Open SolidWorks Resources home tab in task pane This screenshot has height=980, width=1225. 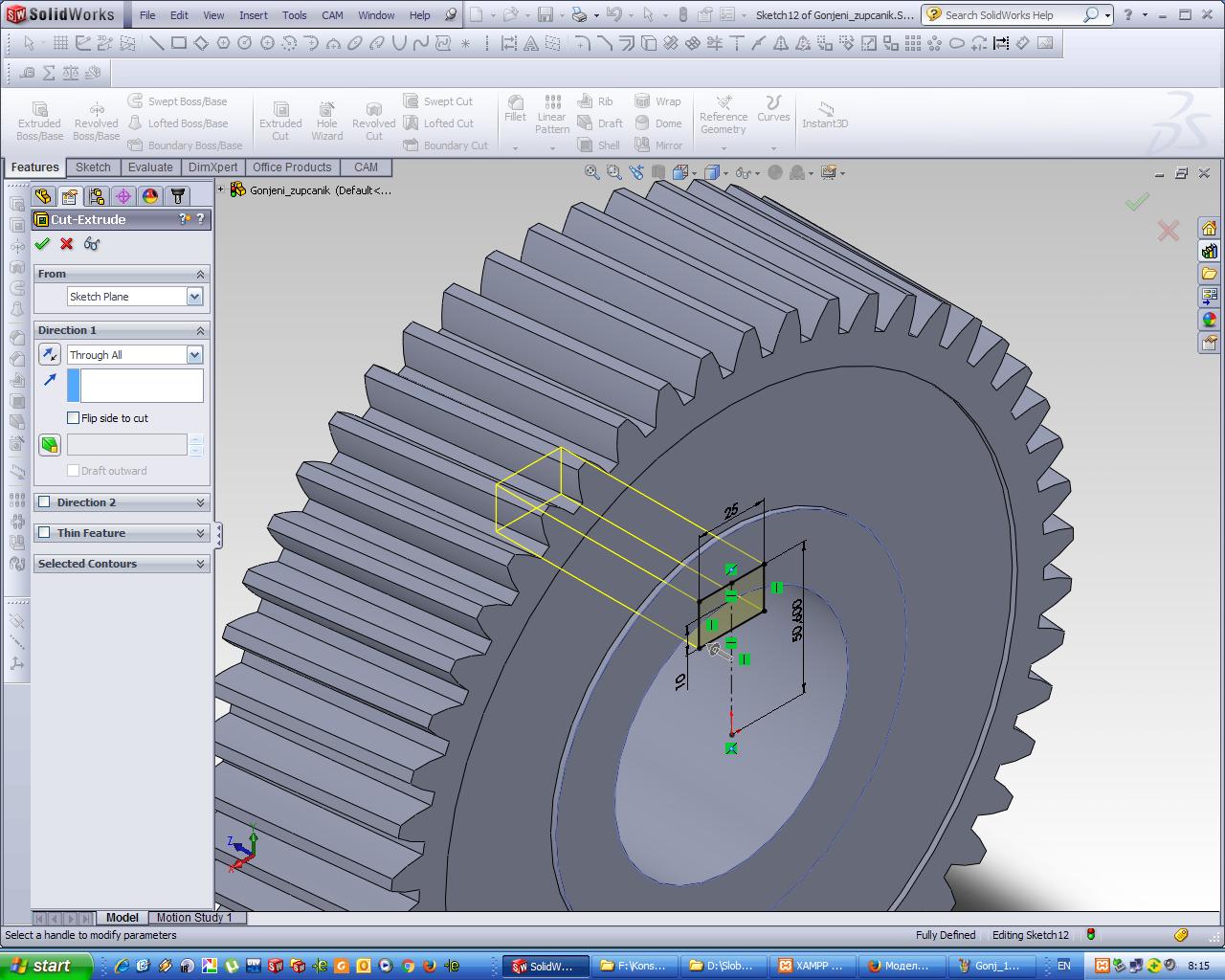point(1210,229)
